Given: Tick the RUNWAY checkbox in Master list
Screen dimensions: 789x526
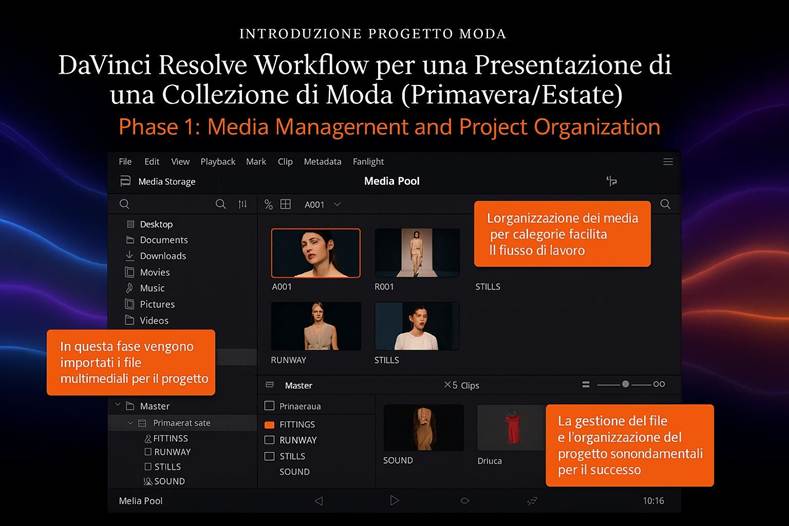Looking at the screenshot, I should coord(269,440).
